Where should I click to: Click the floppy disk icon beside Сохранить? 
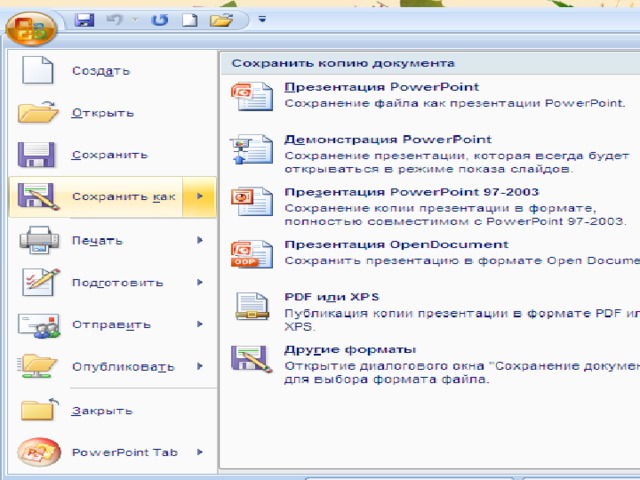pyautogui.click(x=36, y=155)
